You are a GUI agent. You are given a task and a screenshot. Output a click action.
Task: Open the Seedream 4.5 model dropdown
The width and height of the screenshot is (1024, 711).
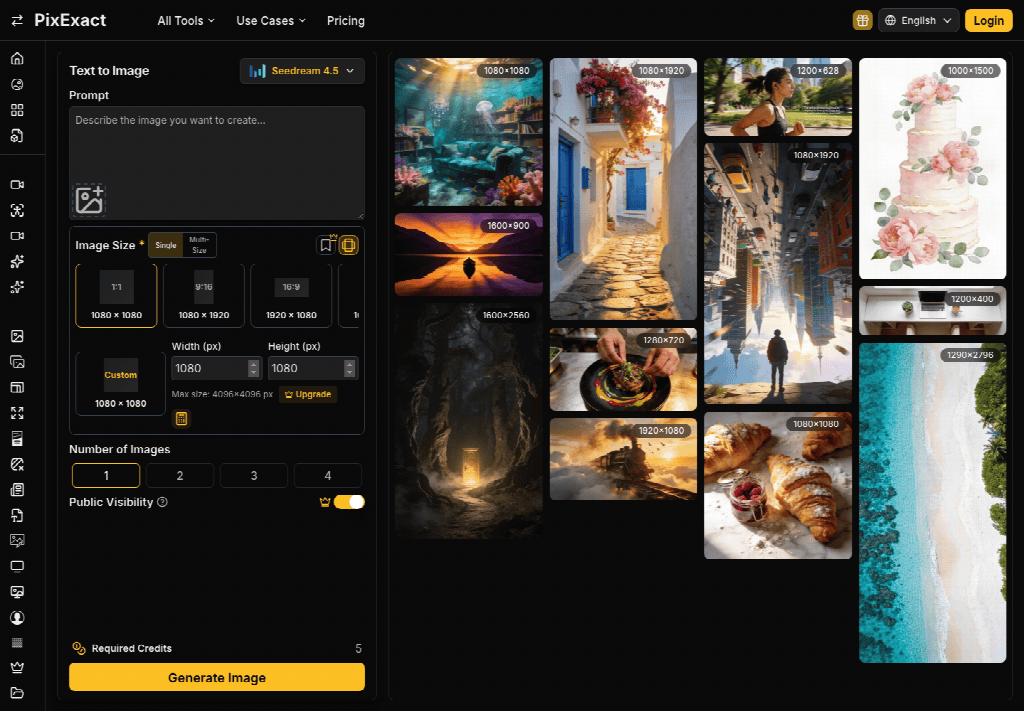302,71
